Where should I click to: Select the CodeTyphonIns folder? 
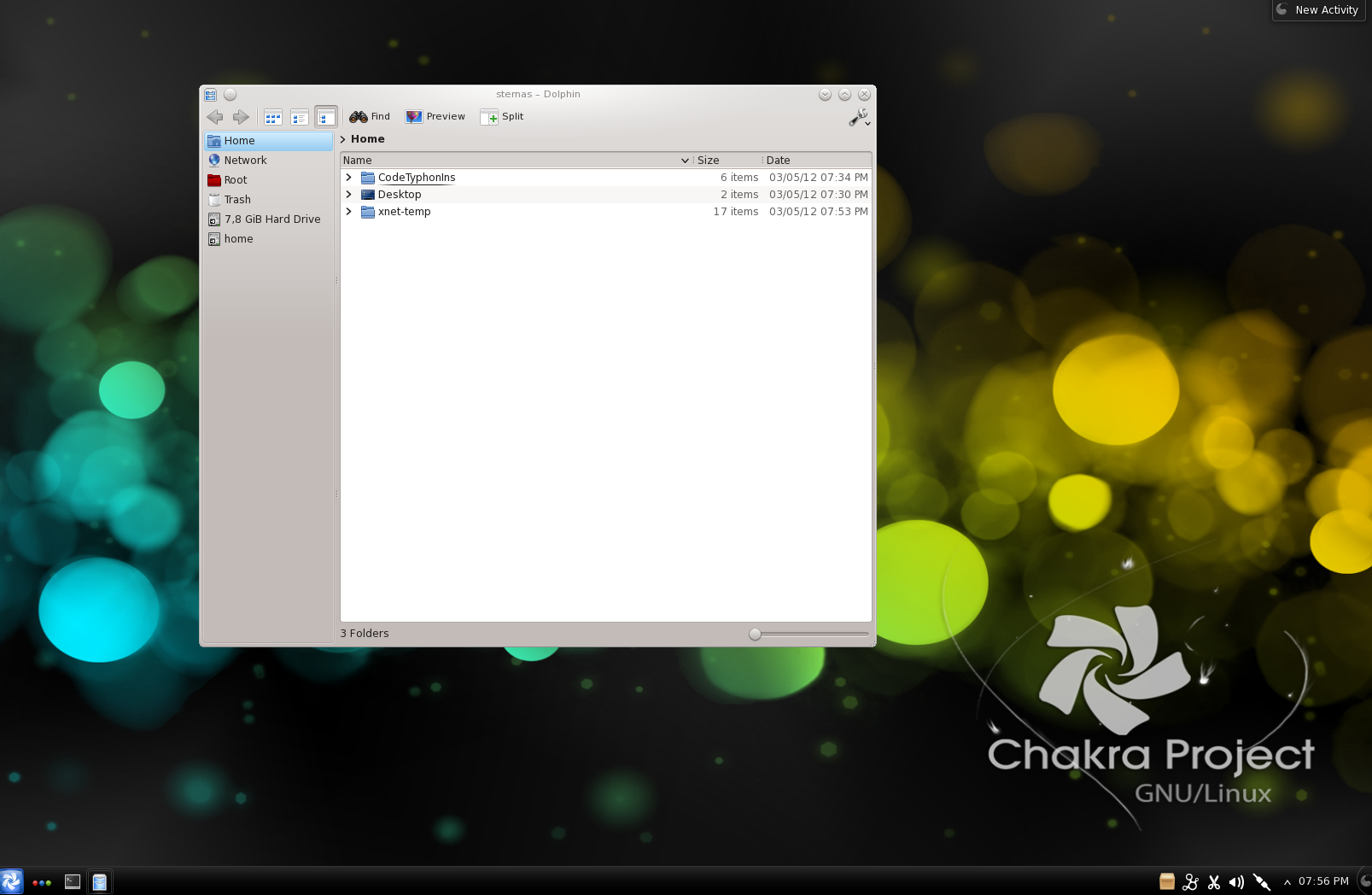click(x=417, y=178)
